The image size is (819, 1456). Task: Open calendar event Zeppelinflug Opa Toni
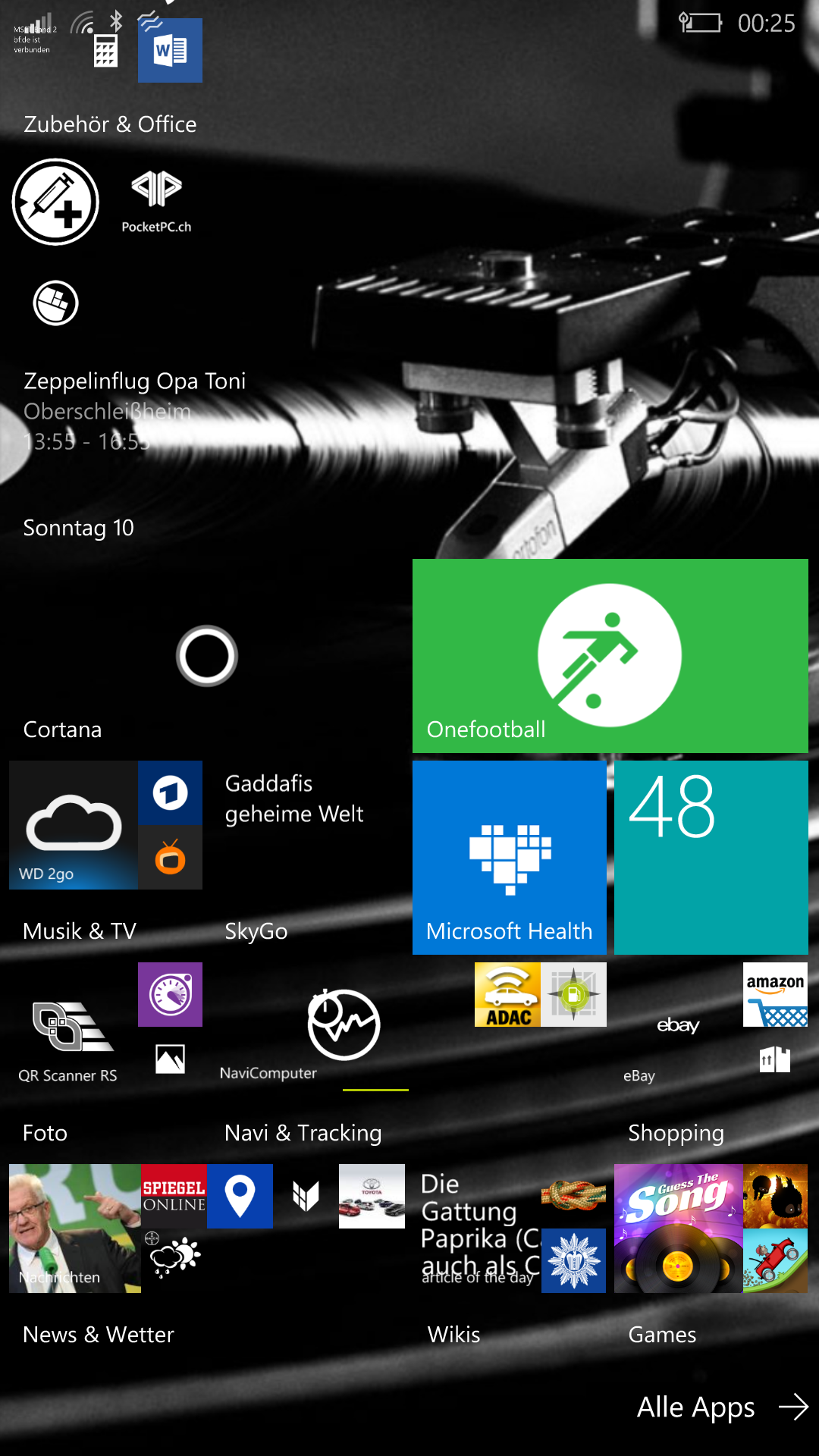[134, 381]
